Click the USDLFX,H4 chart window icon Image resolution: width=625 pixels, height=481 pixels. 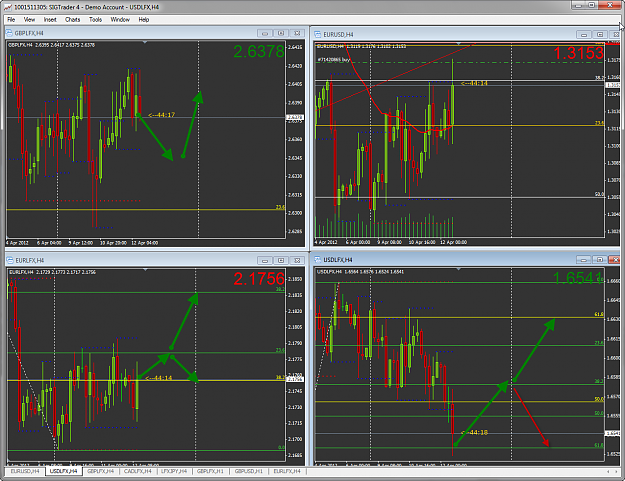click(x=318, y=259)
